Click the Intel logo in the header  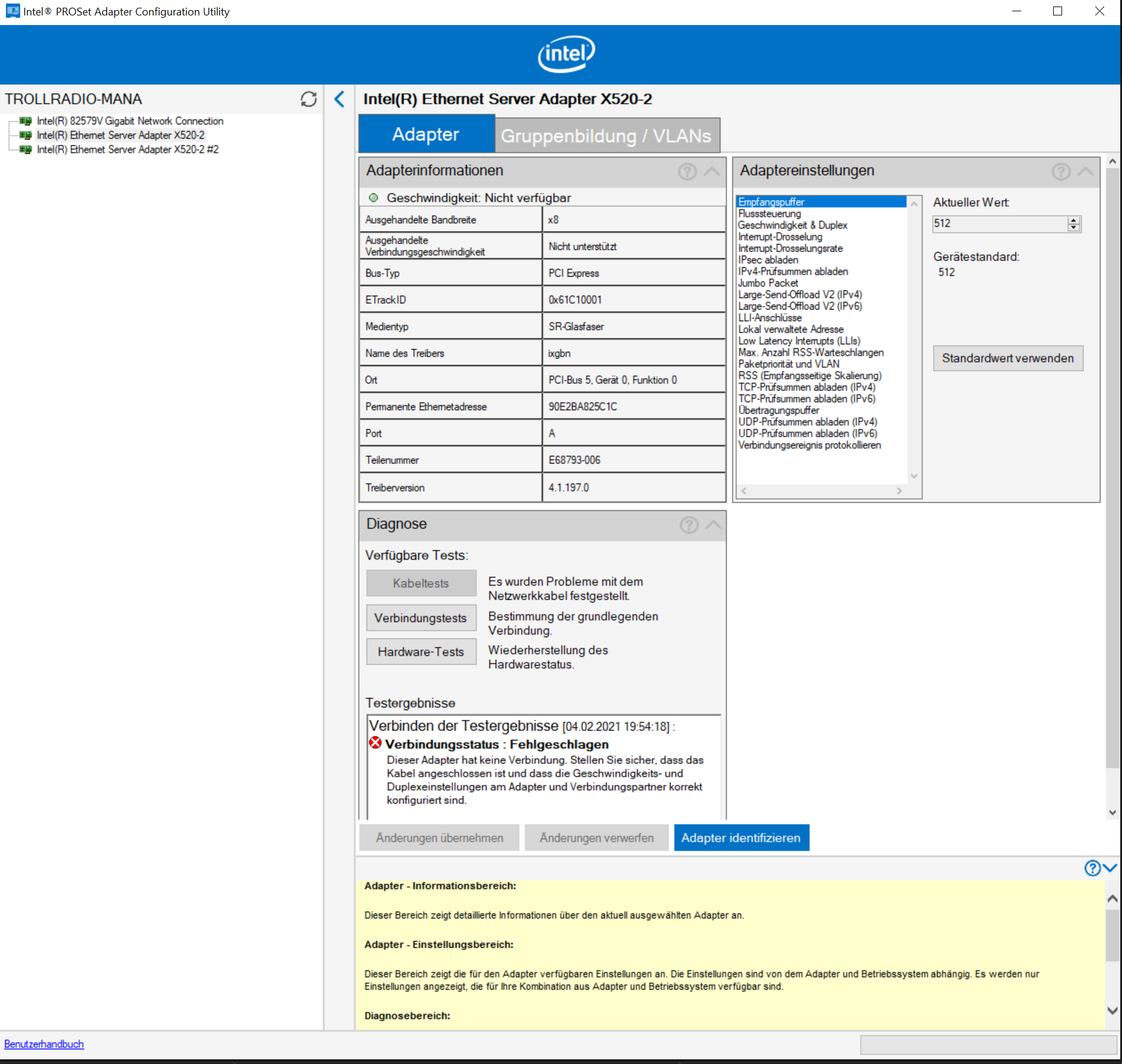566,54
